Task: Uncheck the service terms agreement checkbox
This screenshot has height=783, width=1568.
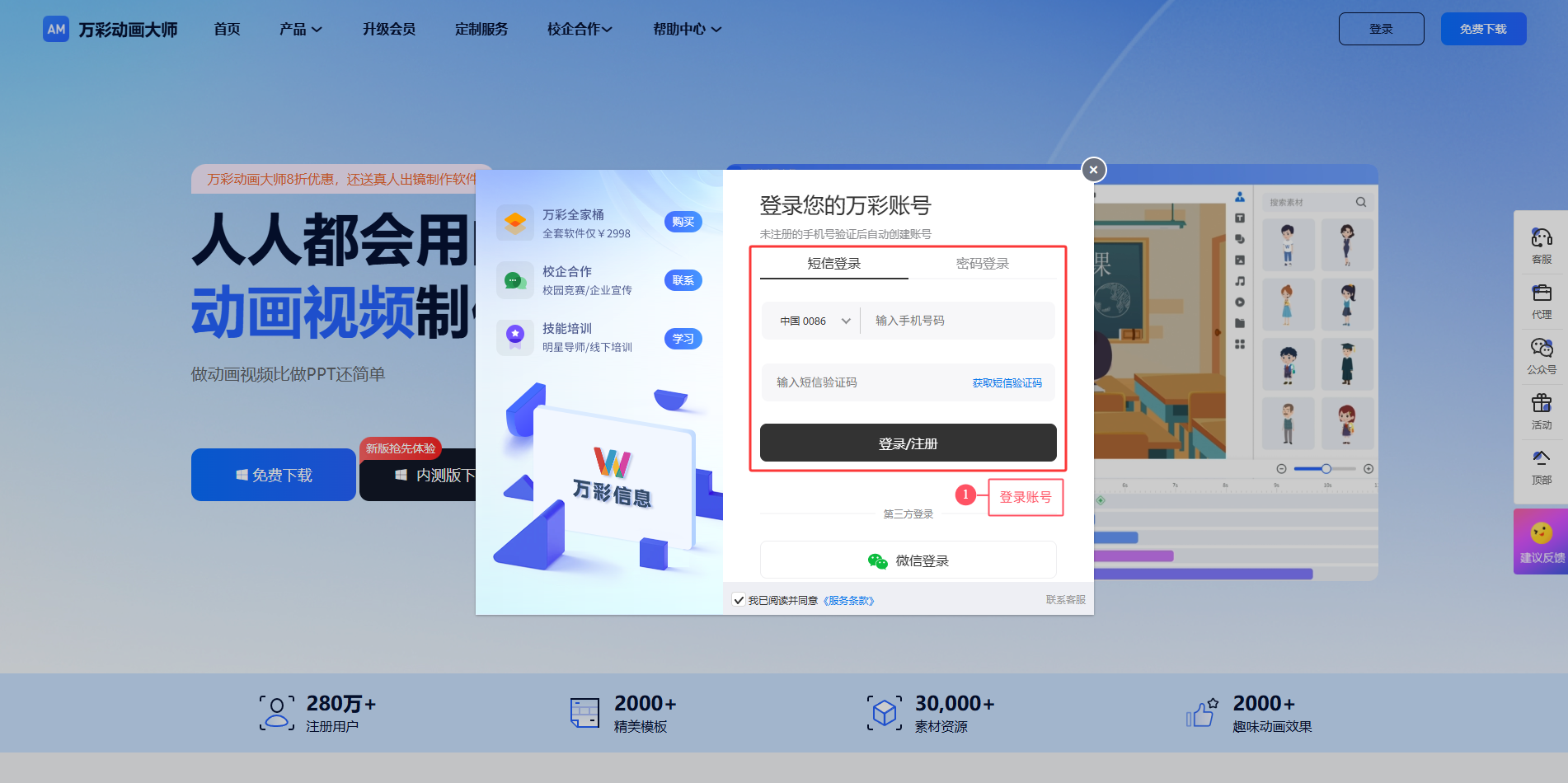Action: [x=739, y=600]
